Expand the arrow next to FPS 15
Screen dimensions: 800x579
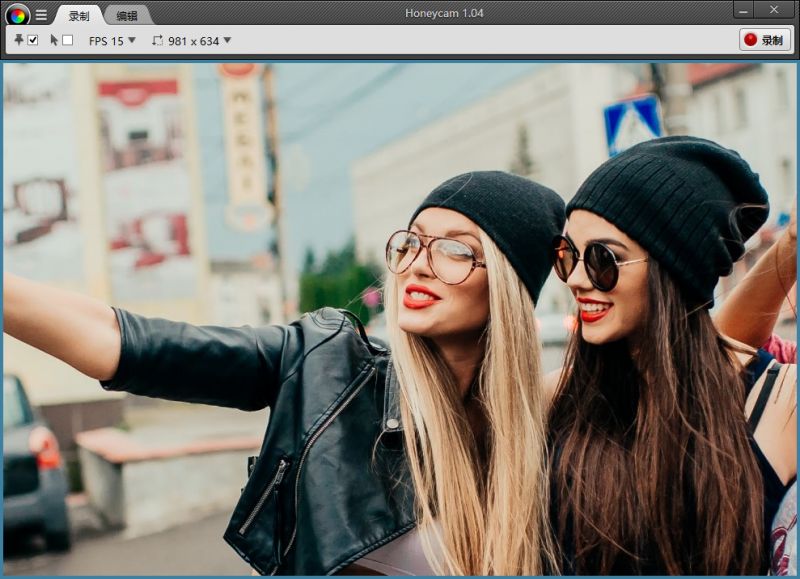(x=132, y=41)
